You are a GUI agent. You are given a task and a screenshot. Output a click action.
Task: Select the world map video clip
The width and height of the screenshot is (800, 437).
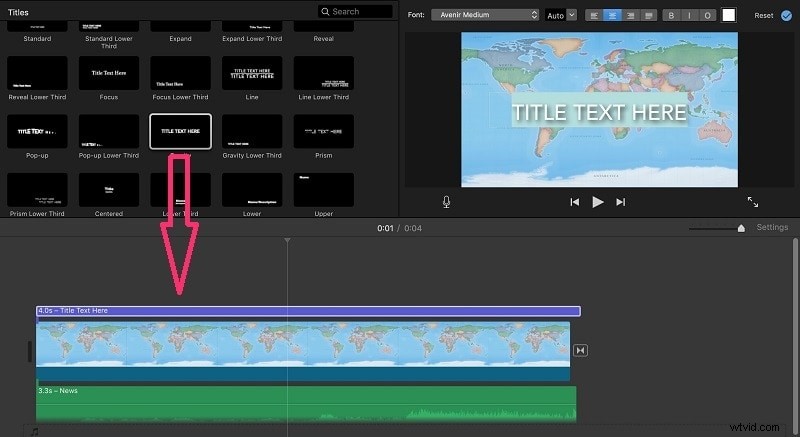click(x=303, y=351)
